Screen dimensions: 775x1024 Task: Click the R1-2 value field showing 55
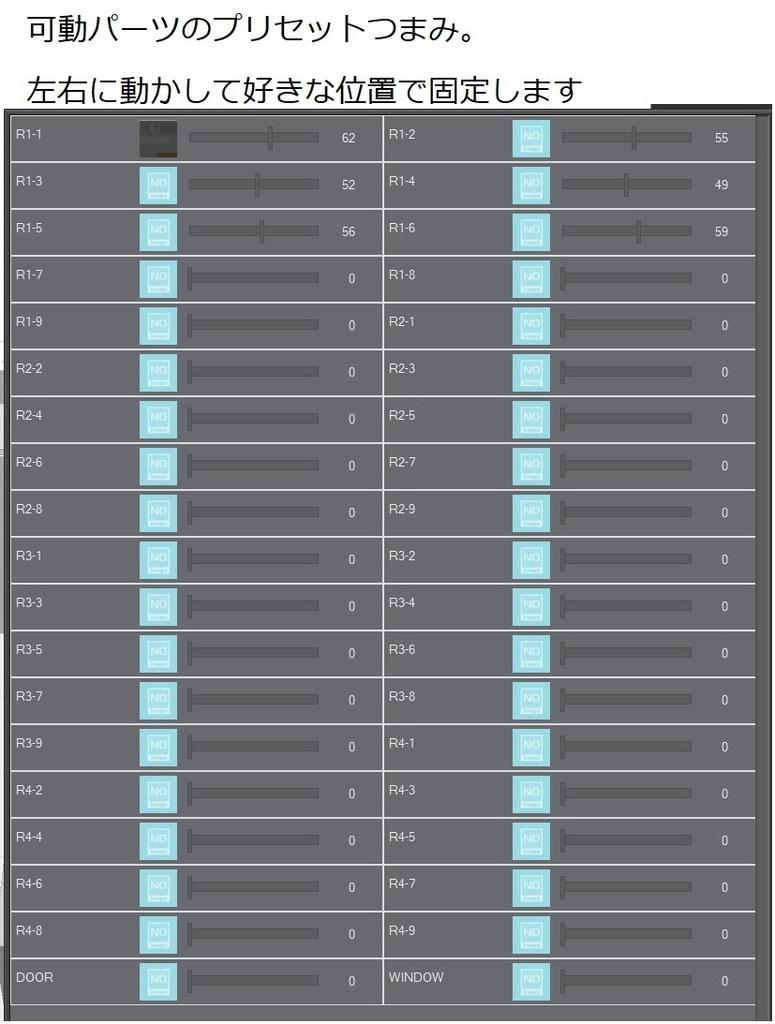tap(721, 138)
